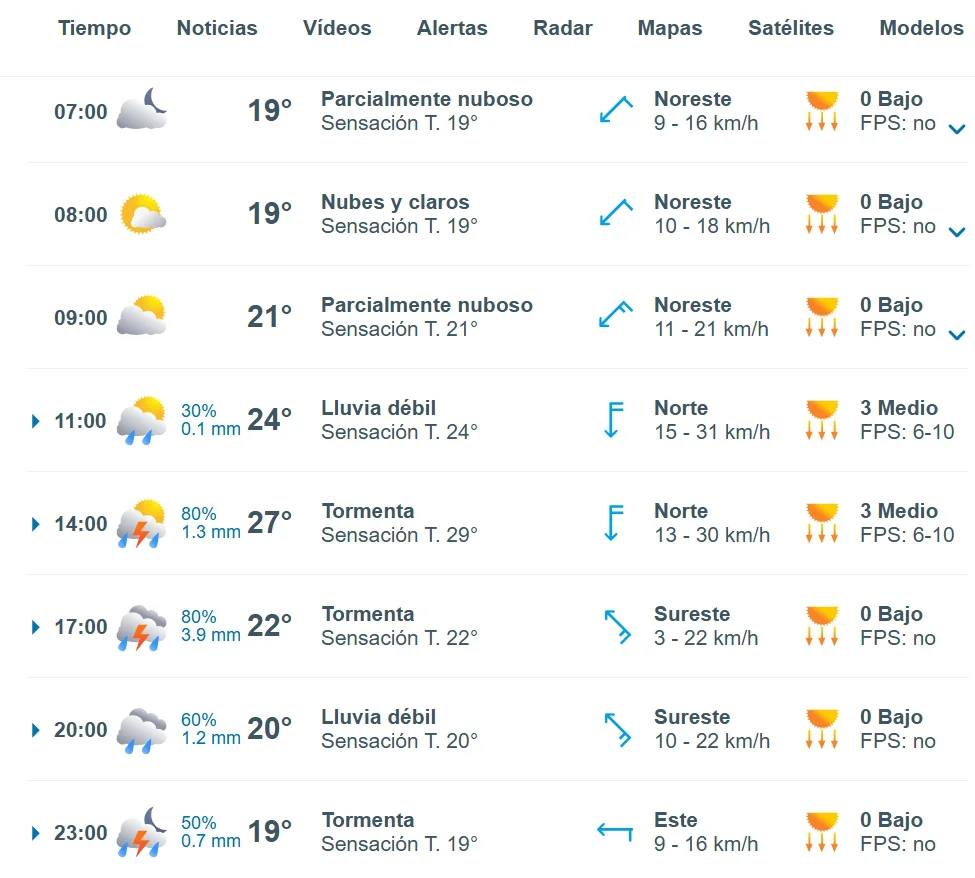This screenshot has height=878, width=975.
Task: Open the Alertas menu tab
Action: tap(452, 28)
